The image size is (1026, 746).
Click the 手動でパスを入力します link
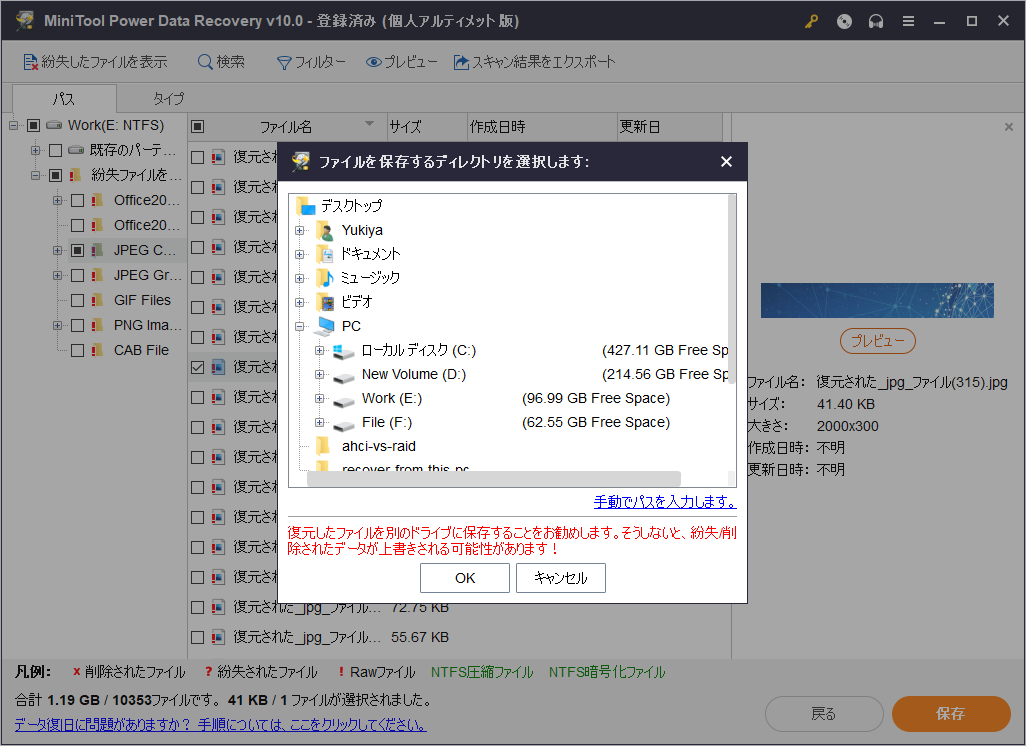pyautogui.click(x=664, y=502)
